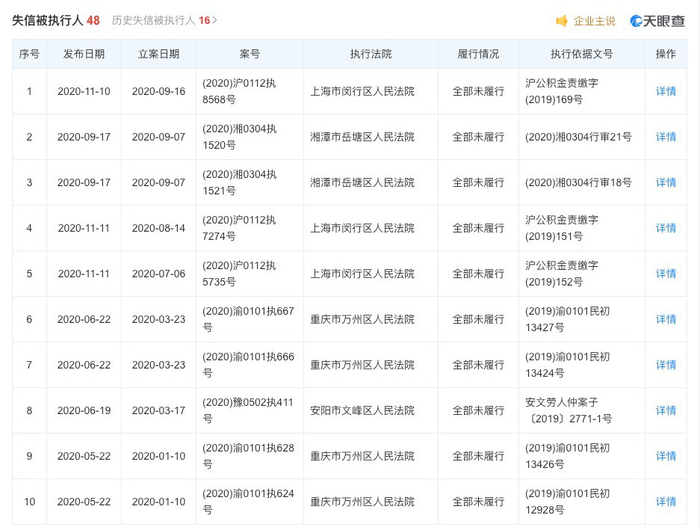Click filing date 2020-09-16

(x=158, y=91)
